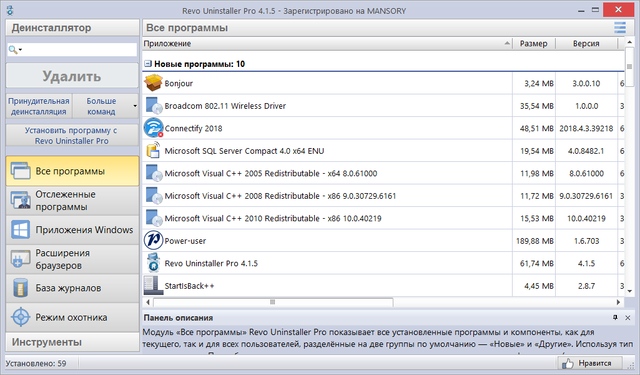Sort by Версия column header
This screenshot has height=375, width=640.
pyautogui.click(x=586, y=43)
